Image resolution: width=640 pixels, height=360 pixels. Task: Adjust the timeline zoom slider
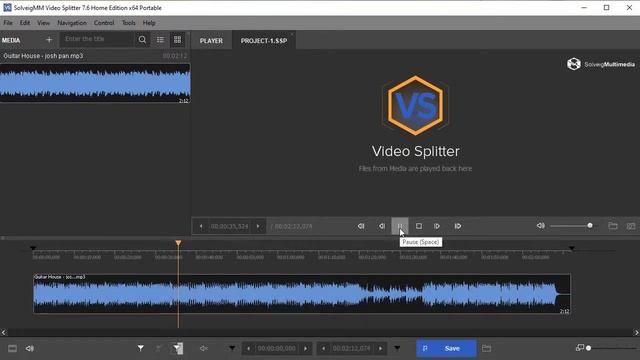[x=612, y=348]
